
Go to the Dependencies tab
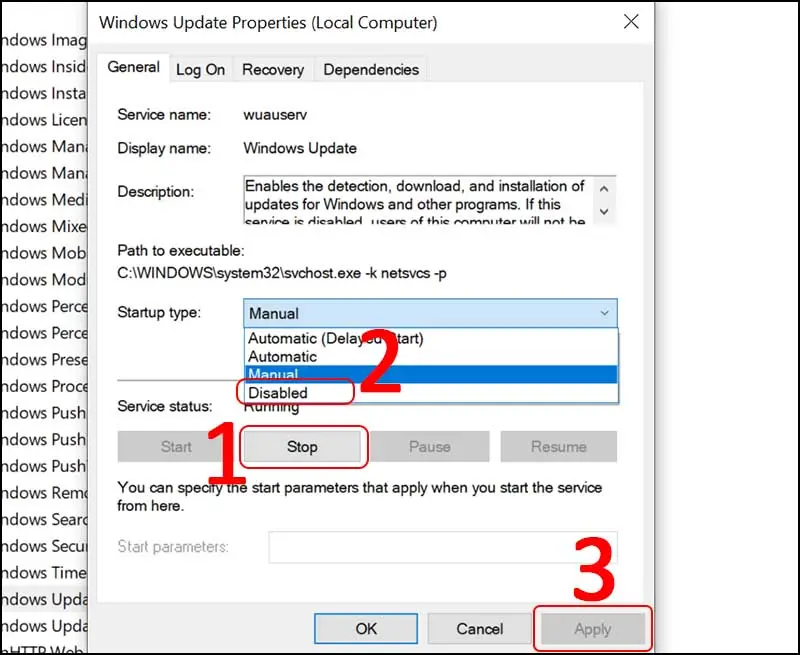[x=371, y=69]
